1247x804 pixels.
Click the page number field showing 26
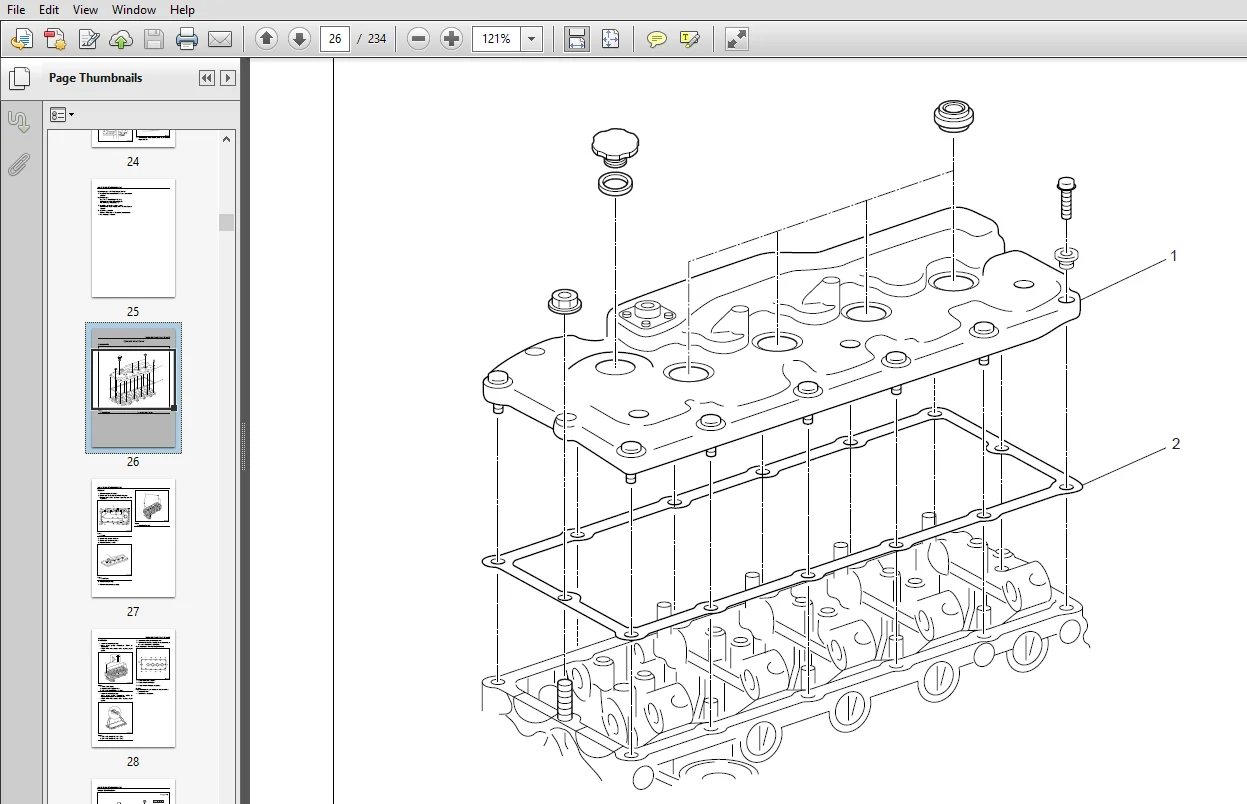(335, 39)
